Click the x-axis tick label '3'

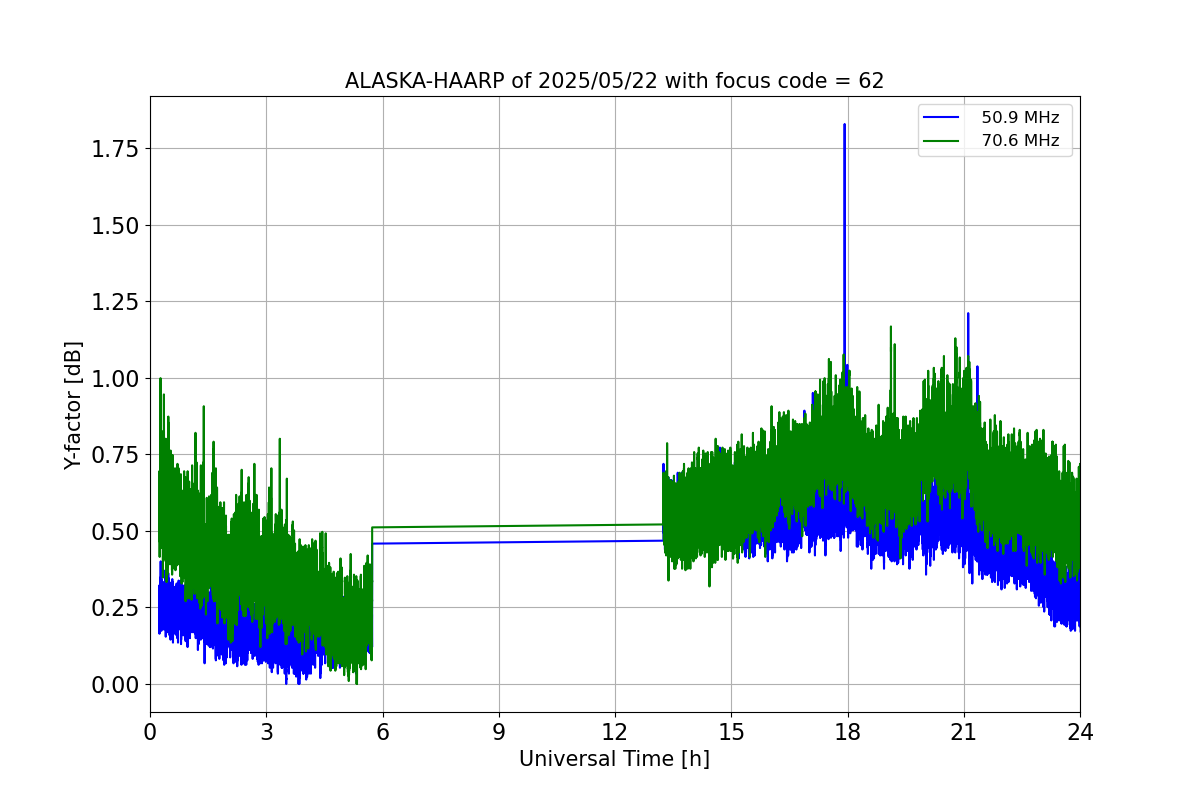pos(266,731)
